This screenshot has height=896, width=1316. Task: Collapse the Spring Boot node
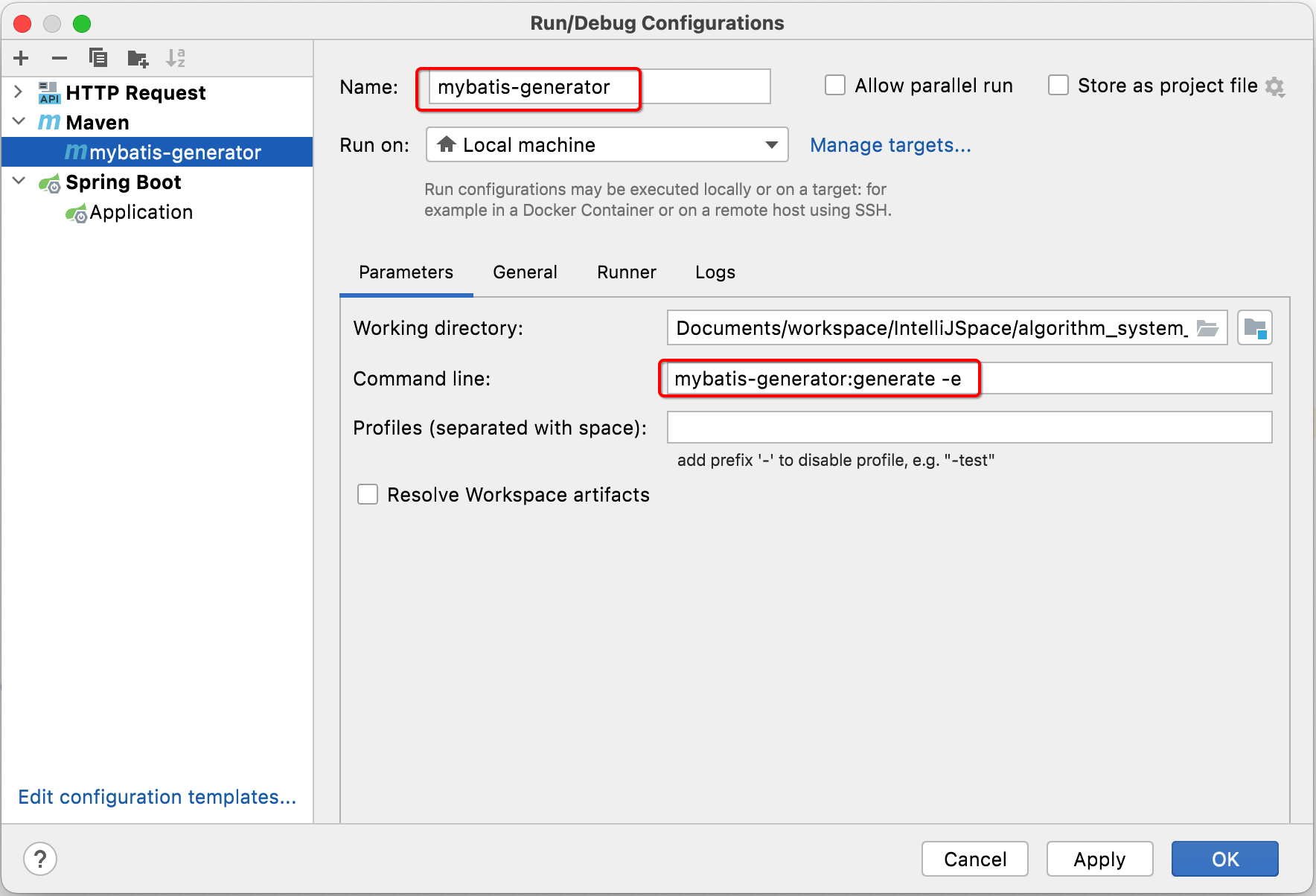[x=19, y=181]
